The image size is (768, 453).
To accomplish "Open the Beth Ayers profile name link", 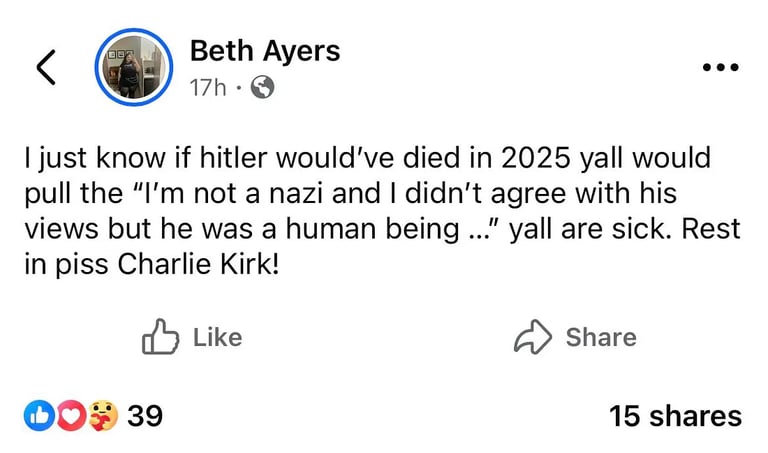I will tap(264, 50).
